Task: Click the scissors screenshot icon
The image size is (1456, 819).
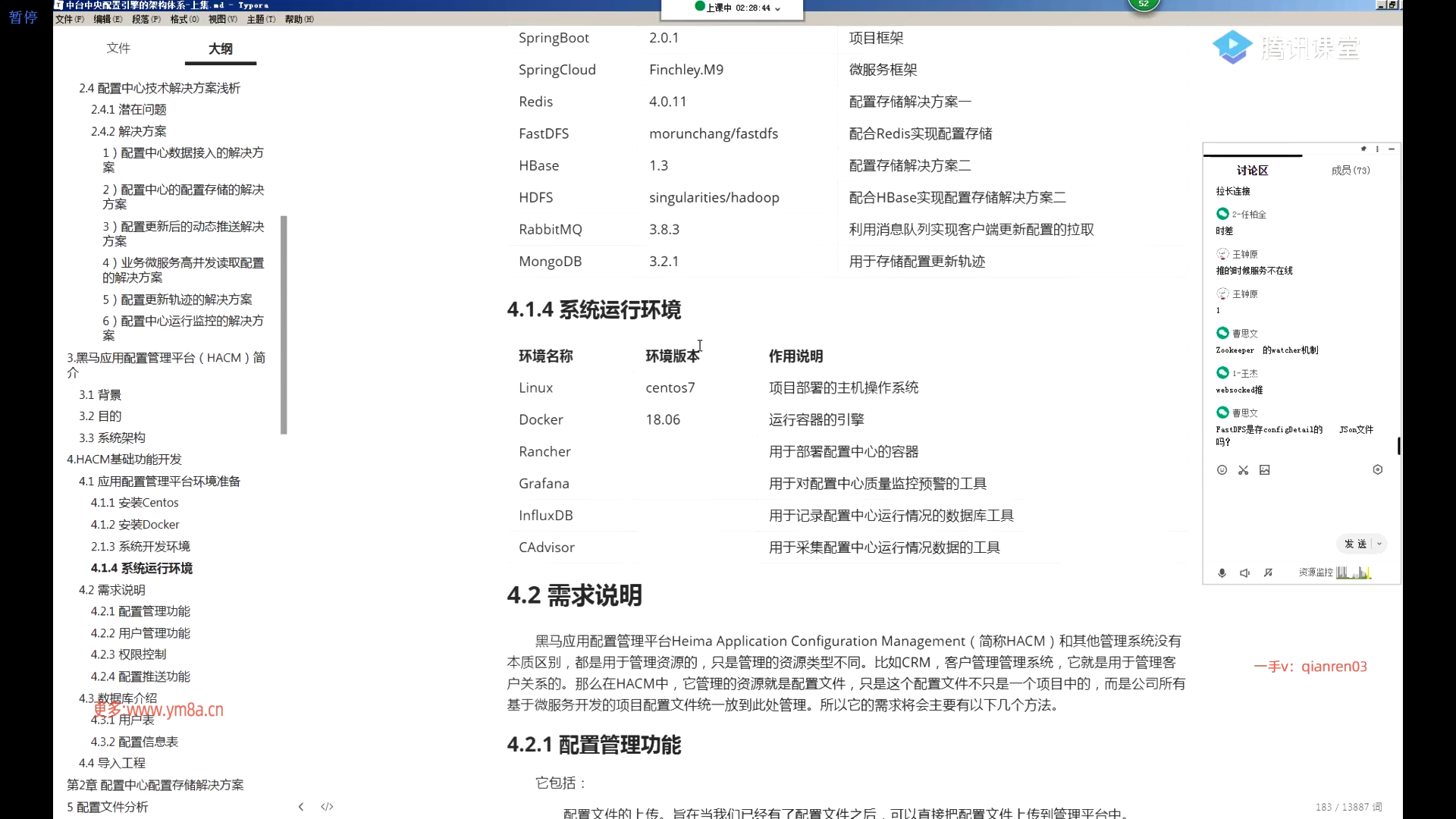Action: (x=1243, y=470)
